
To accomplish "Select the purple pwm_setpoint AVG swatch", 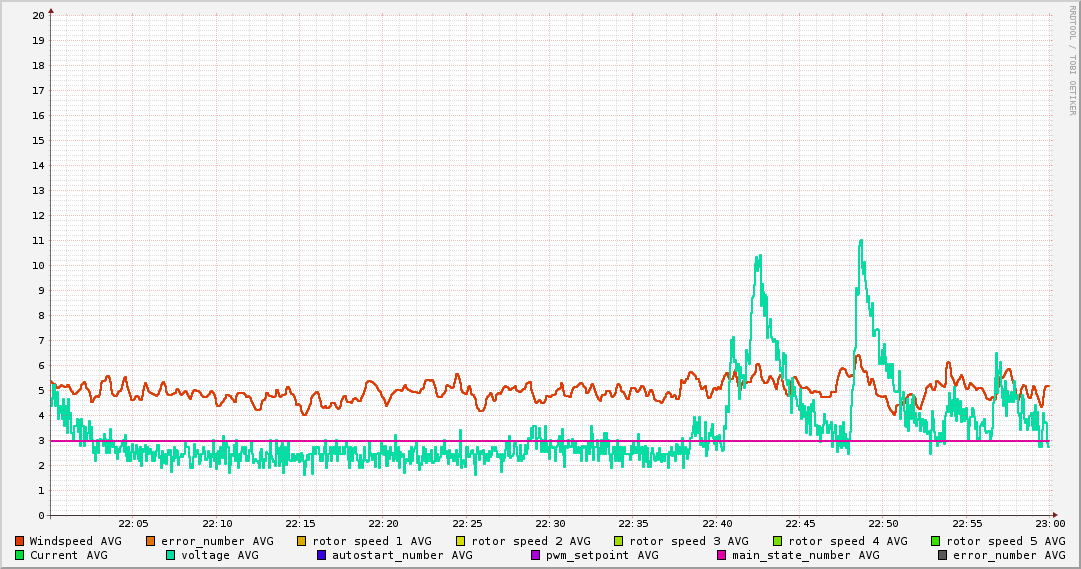I will (536, 555).
